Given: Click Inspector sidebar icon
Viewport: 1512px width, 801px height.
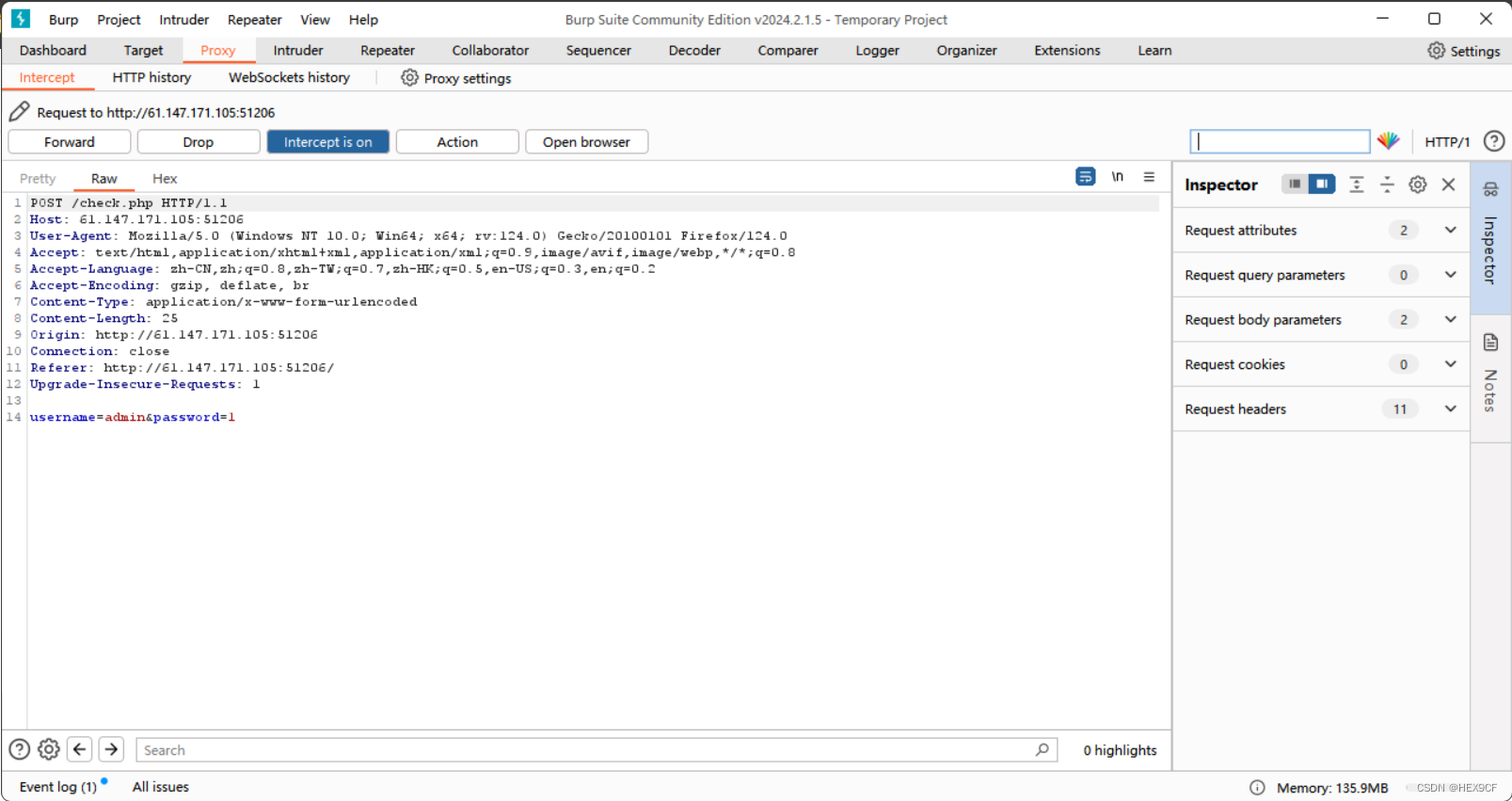Looking at the screenshot, I should coord(1490,189).
